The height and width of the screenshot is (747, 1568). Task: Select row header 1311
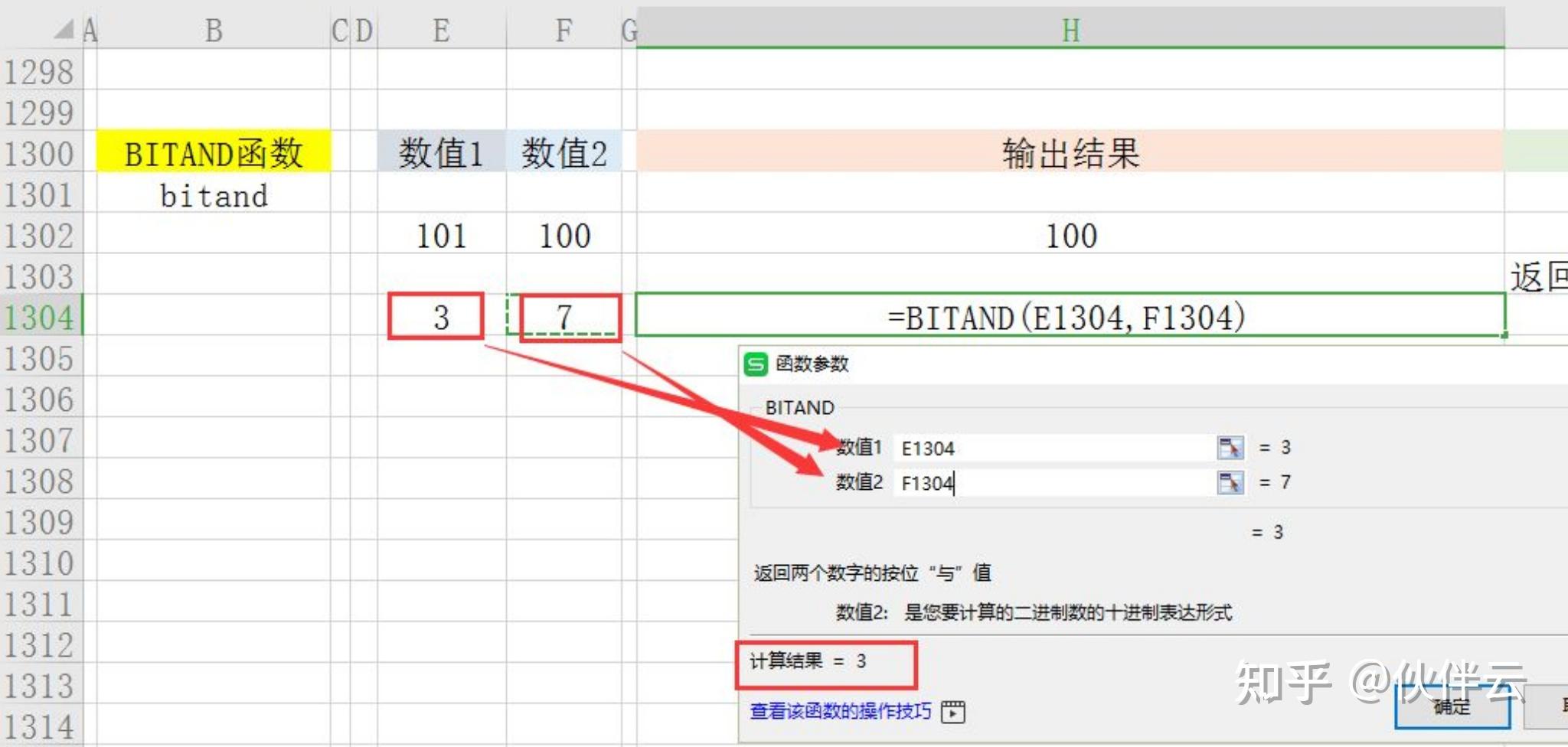point(41,604)
